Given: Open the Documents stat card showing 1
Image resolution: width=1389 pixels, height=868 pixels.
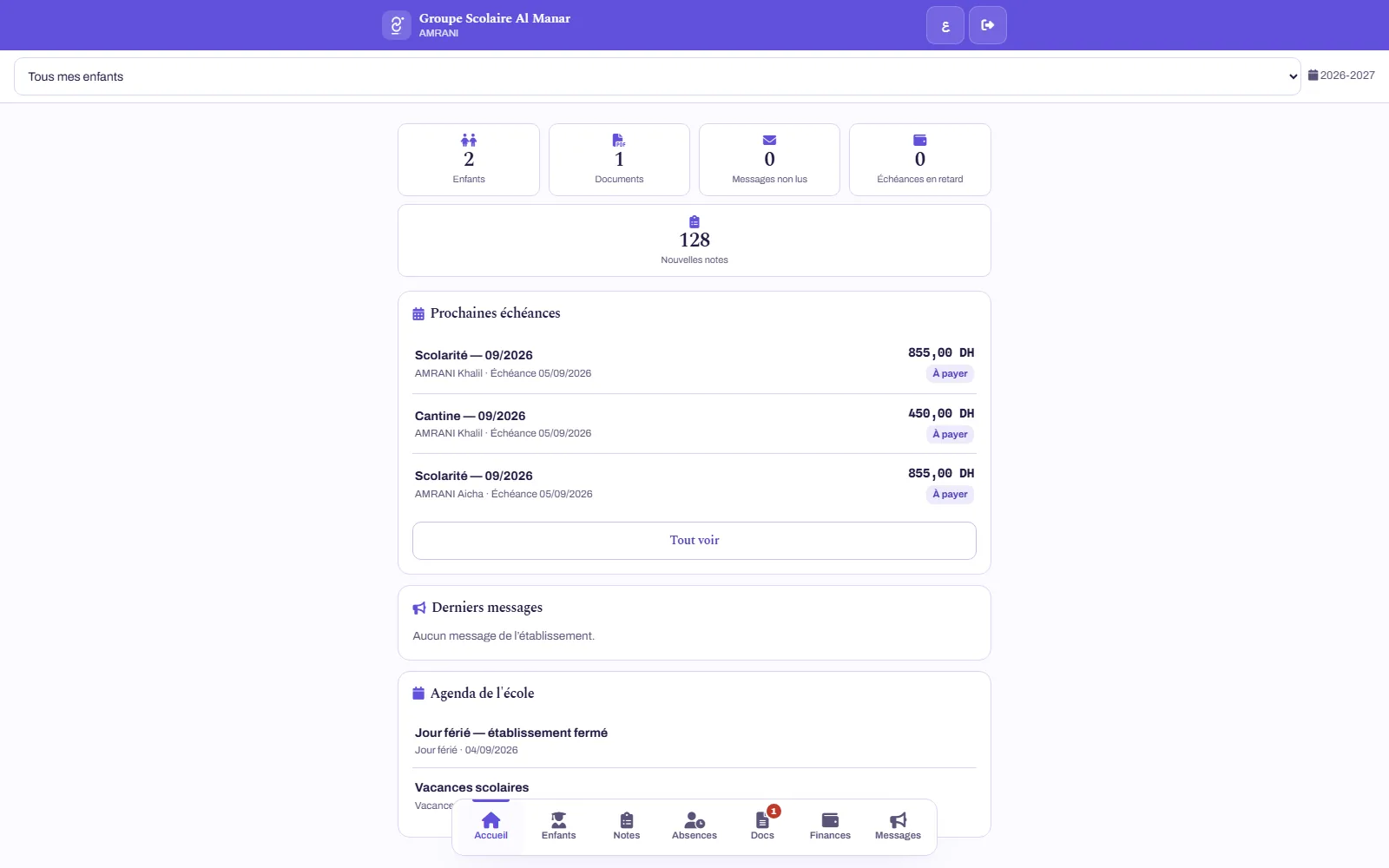Looking at the screenshot, I should tap(619, 160).
